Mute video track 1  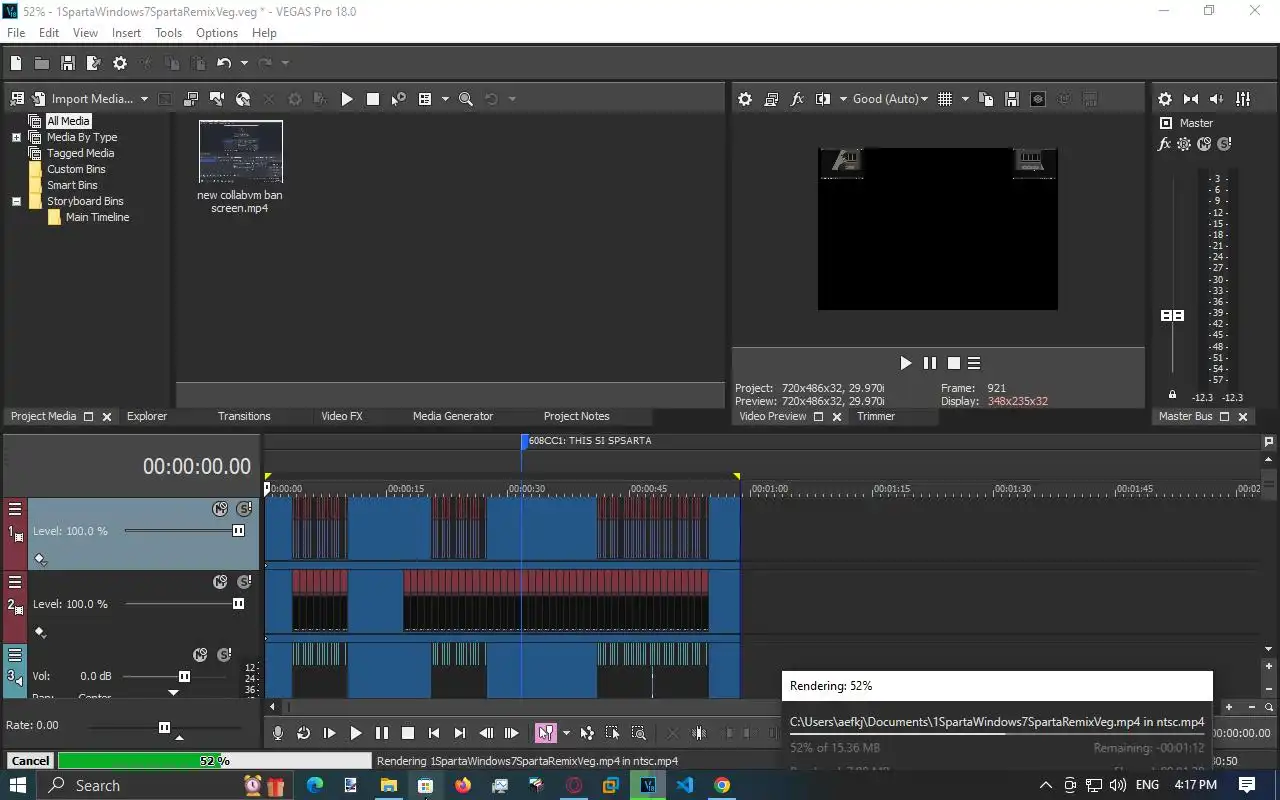click(220, 509)
